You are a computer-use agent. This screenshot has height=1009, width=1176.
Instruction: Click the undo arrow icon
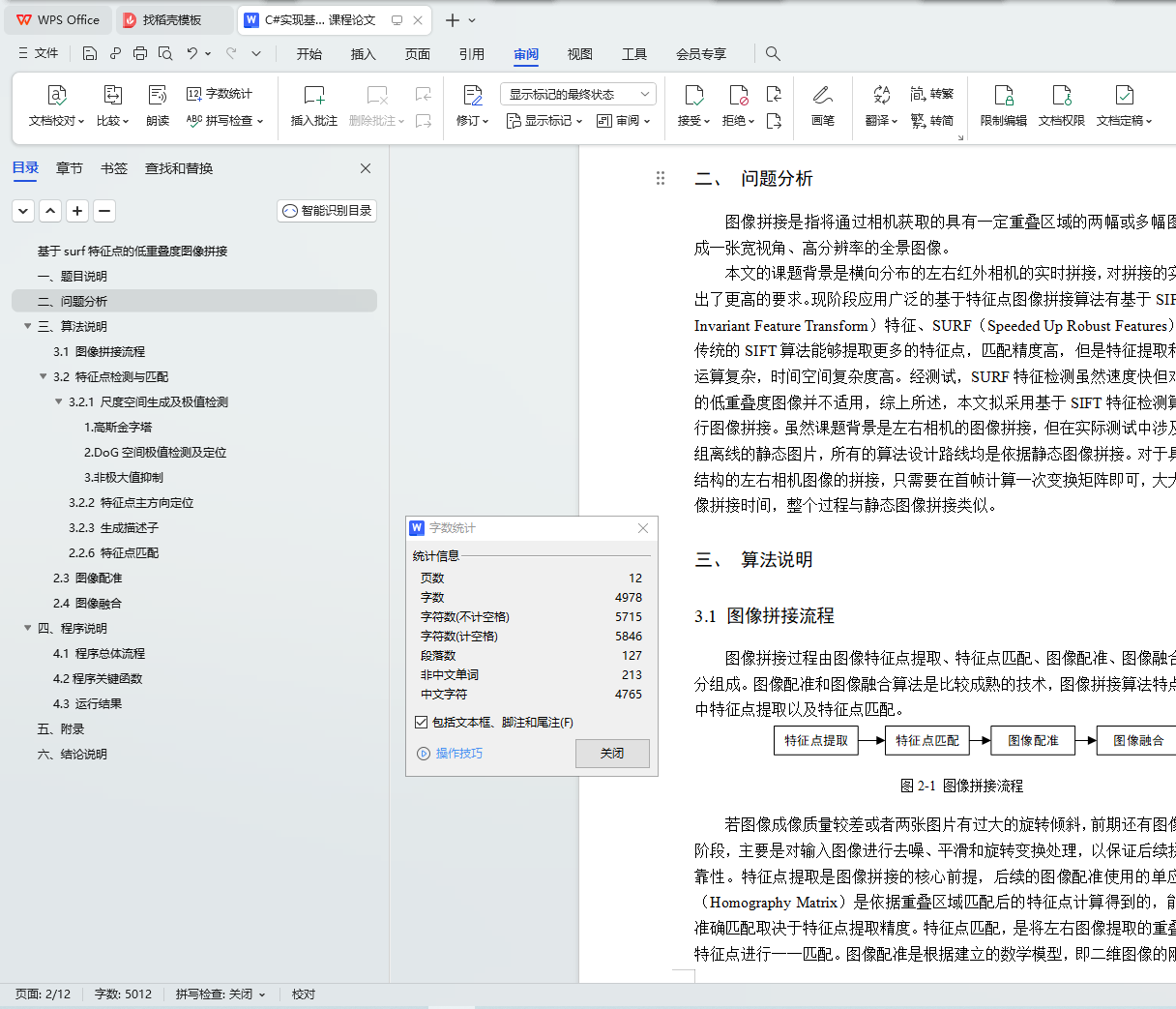pyautogui.click(x=192, y=53)
